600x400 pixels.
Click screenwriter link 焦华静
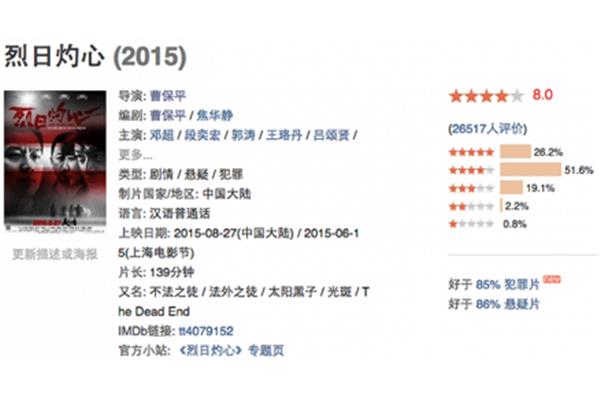coord(215,115)
